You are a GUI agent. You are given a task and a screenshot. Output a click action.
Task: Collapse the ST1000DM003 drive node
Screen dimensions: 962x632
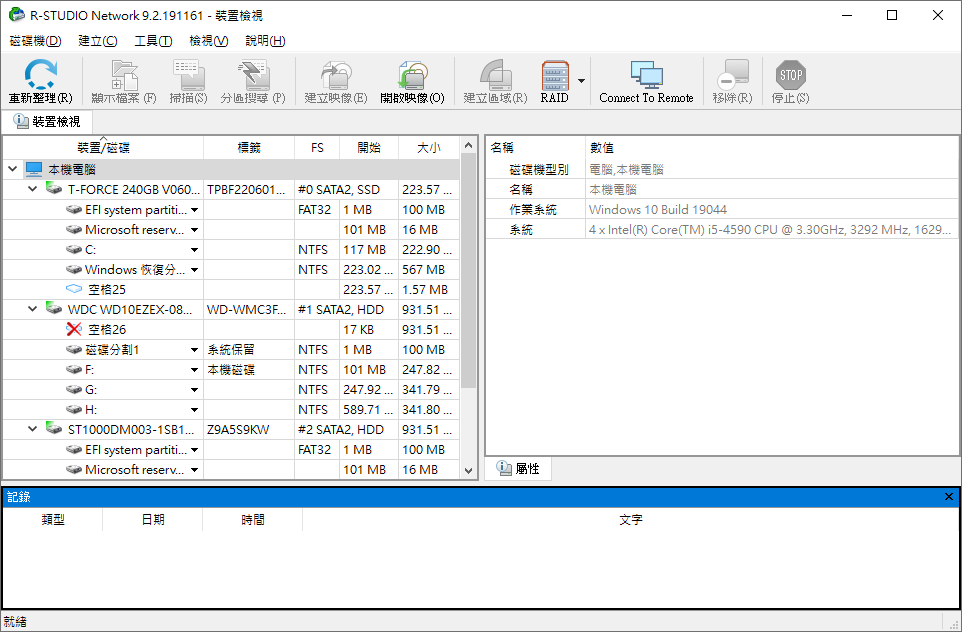[33, 430]
